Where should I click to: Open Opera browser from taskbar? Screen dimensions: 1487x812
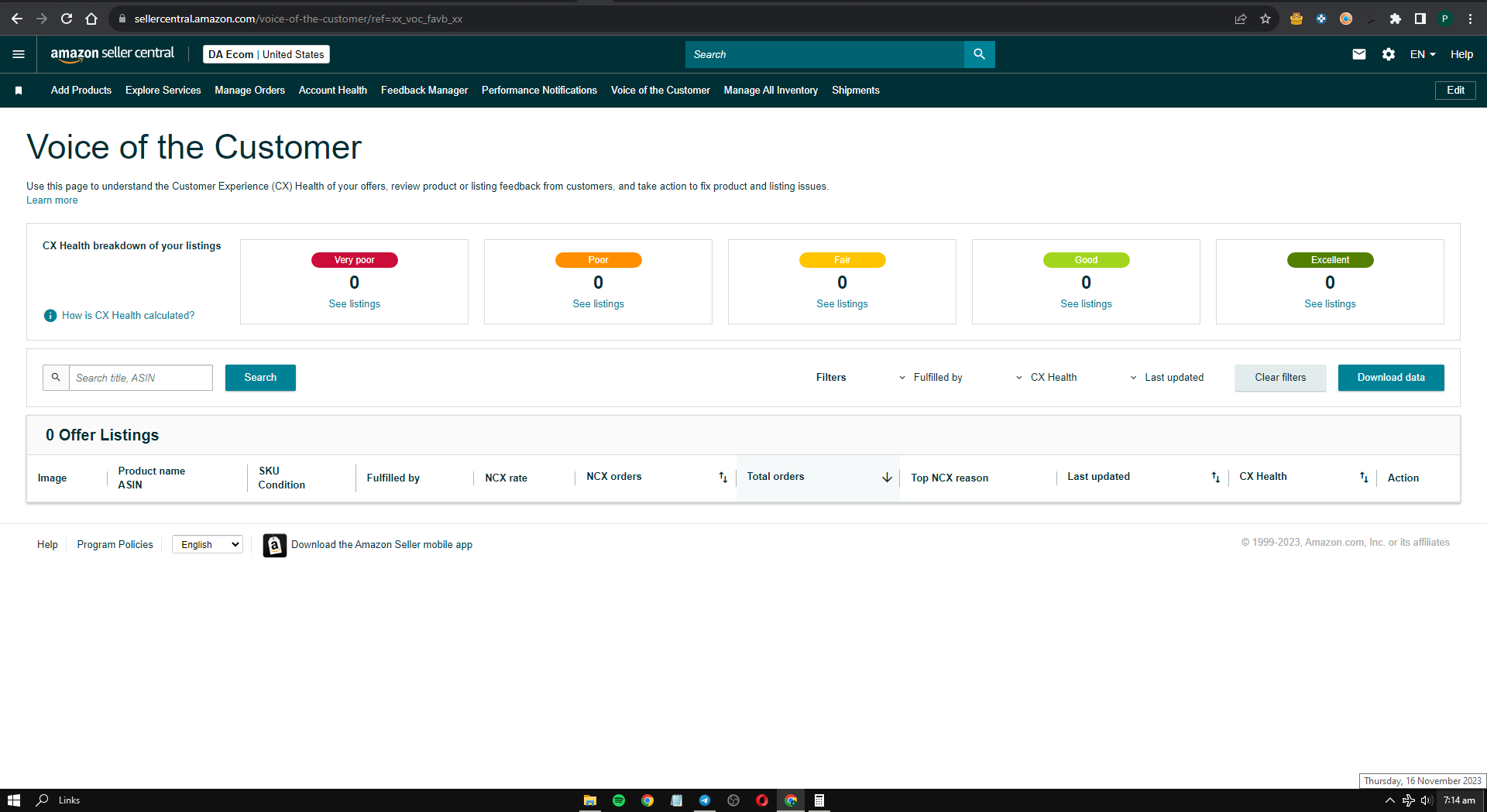(x=762, y=800)
